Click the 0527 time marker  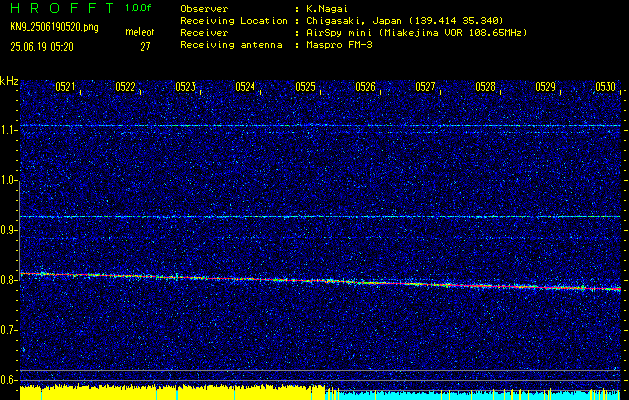[425, 87]
